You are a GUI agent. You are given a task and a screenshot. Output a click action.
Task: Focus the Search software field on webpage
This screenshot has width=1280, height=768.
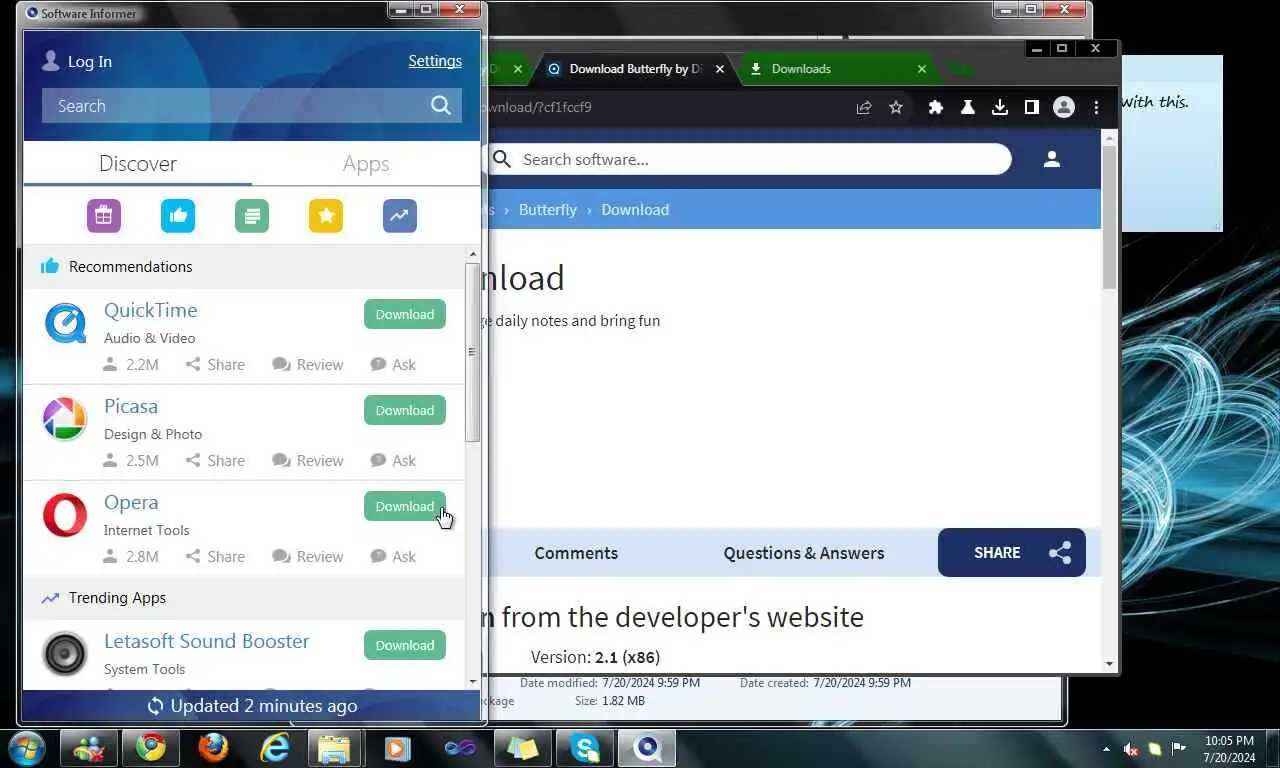tap(750, 160)
